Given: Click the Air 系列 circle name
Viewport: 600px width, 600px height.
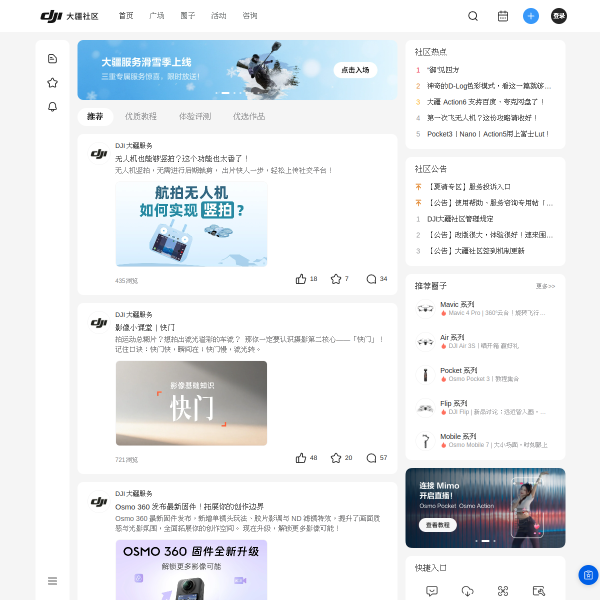Looking at the screenshot, I should [x=452, y=338].
